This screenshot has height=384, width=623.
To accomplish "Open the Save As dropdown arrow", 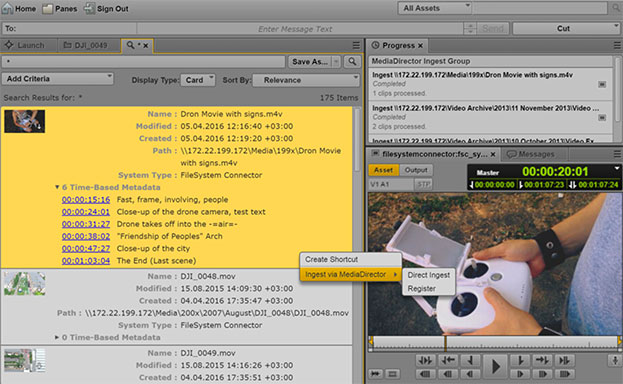I will (336, 62).
